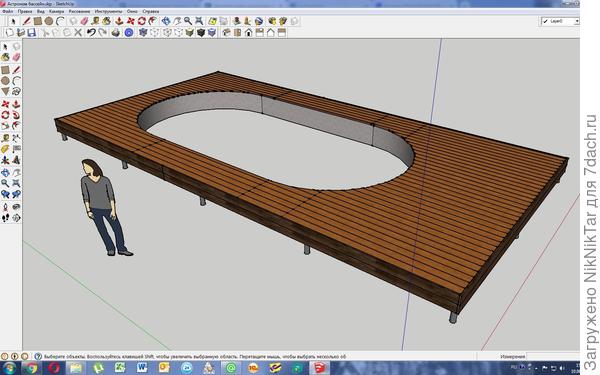The width and height of the screenshot is (600, 375).
Task: Click the Redo arrow icon
Action: pos(102,33)
